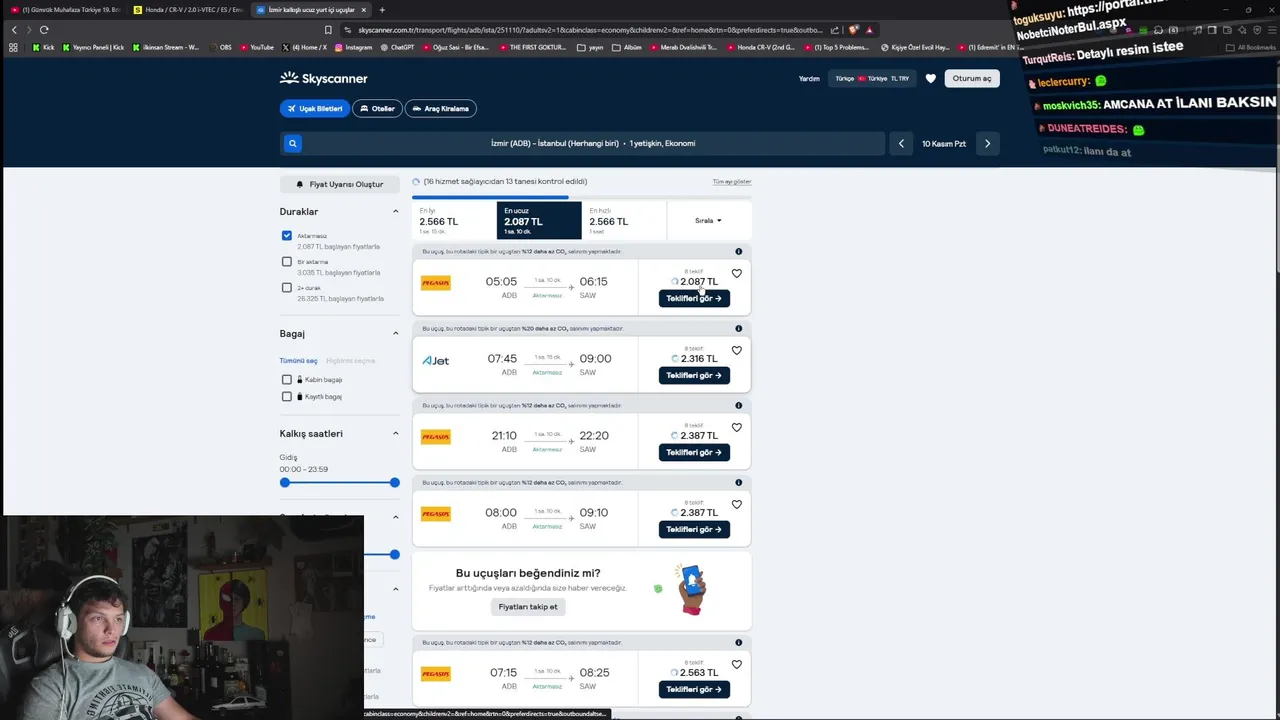This screenshot has height=720, width=1280.
Task: Switch to Oteller tab
Action: click(377, 108)
